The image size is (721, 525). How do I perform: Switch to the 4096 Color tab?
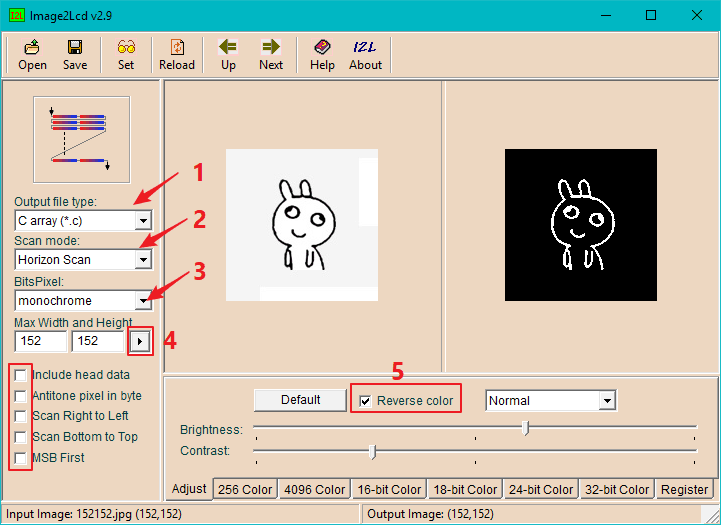click(315, 490)
